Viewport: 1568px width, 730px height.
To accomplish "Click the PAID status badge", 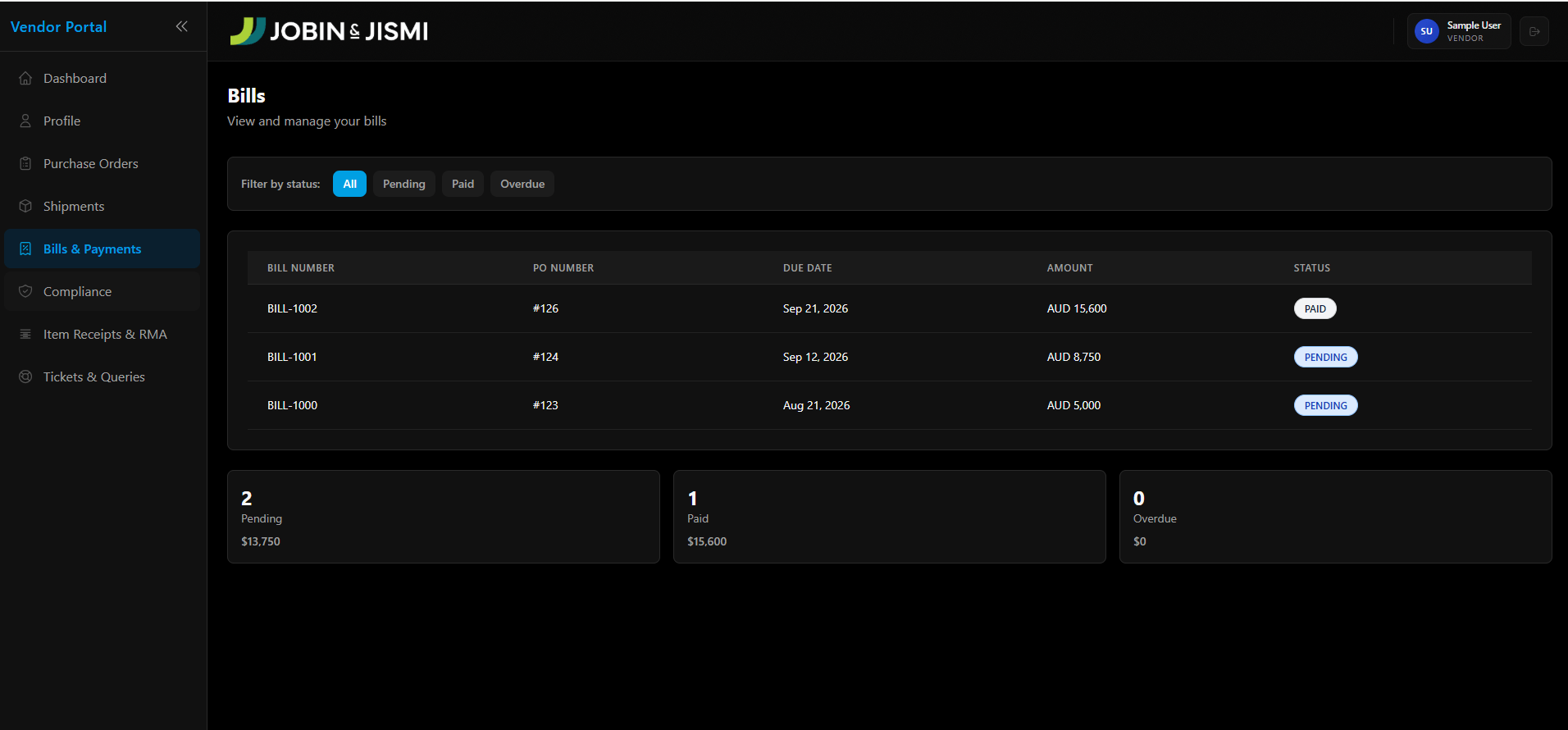I will coord(1315,308).
